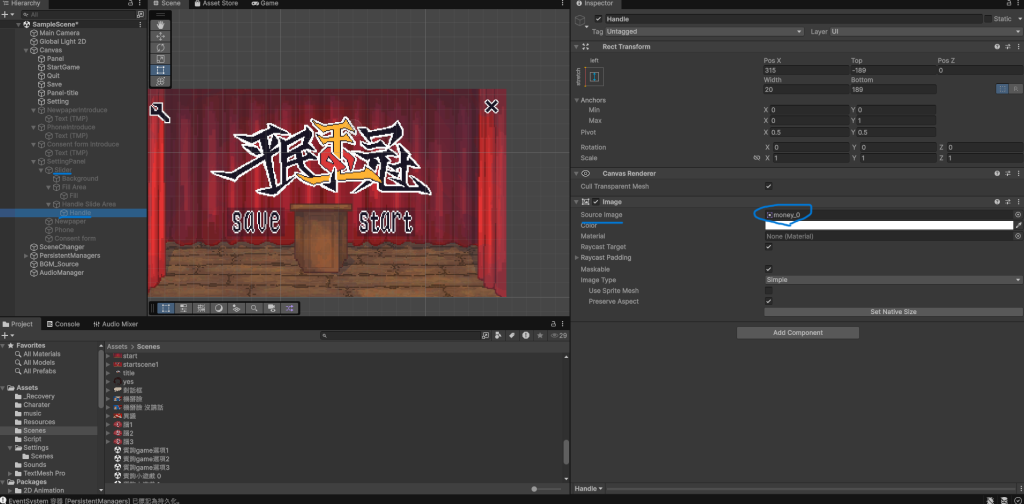This screenshot has height=504, width=1024.
Task: Open the Audio Mixer tab
Action: [x=116, y=324]
